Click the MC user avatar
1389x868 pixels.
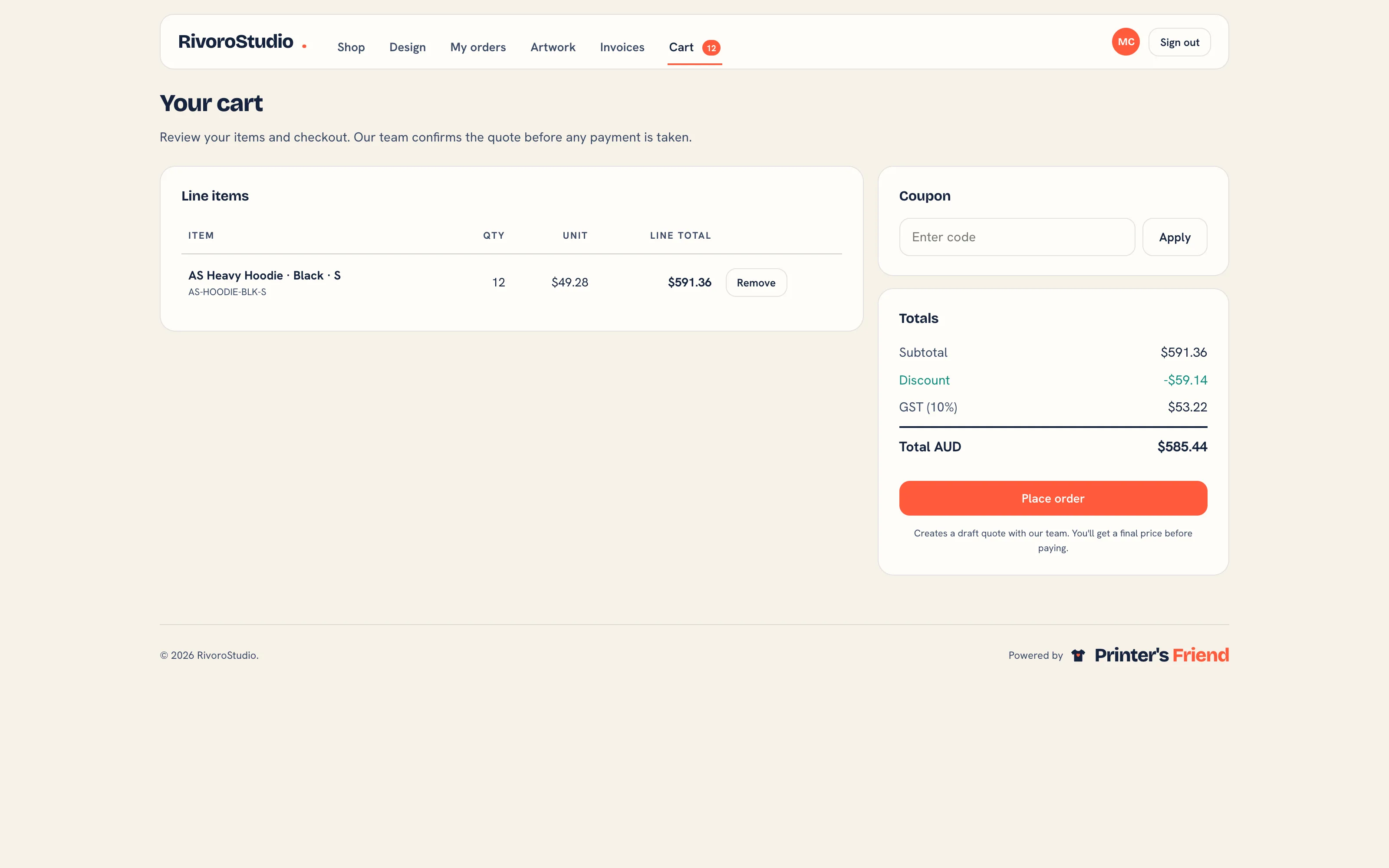point(1126,42)
